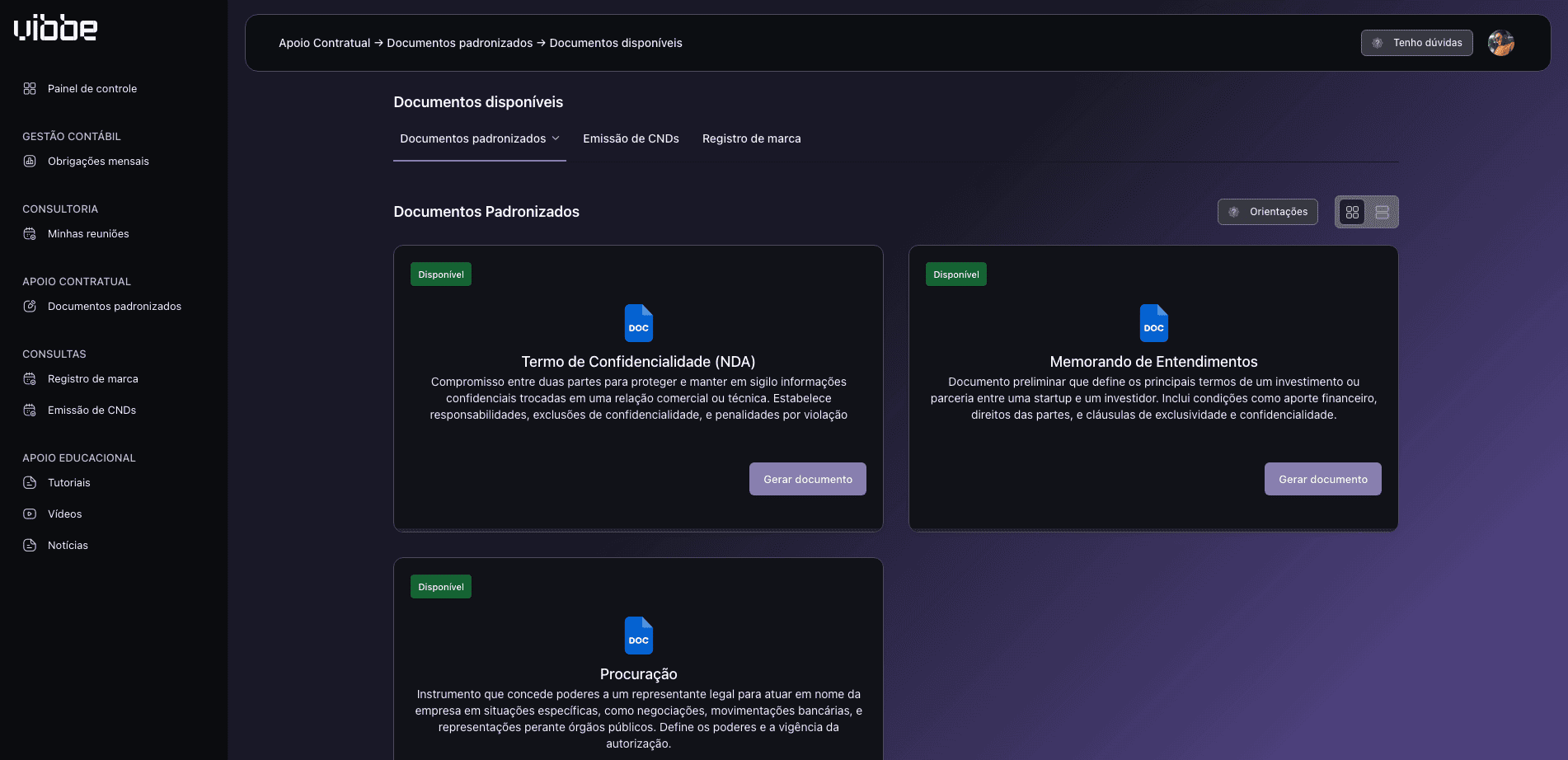The image size is (1568, 760).
Task: Click the Vibbe logo
Action: pyautogui.click(x=55, y=28)
